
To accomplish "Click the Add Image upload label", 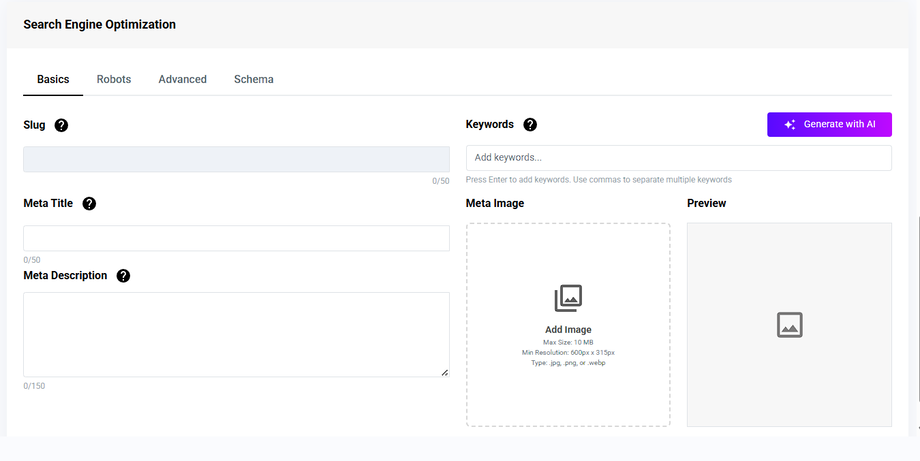I will pyautogui.click(x=568, y=330).
